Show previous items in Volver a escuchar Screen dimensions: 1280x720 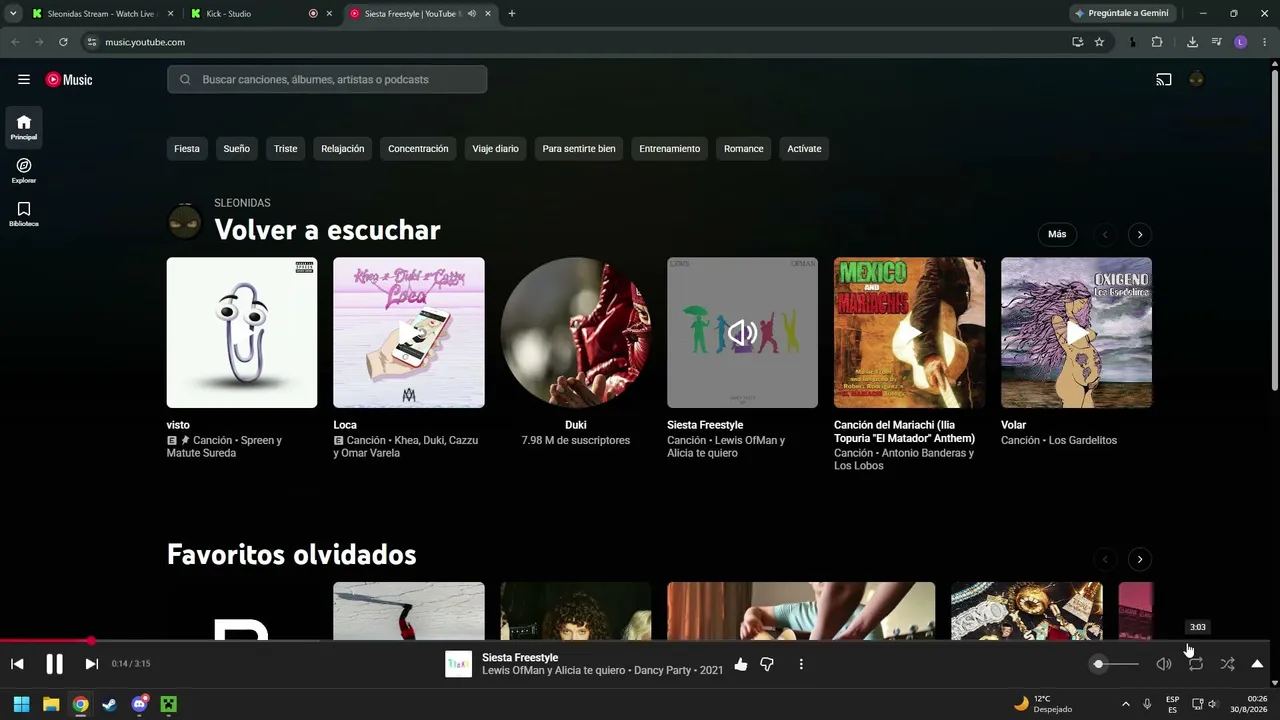pyautogui.click(x=1105, y=234)
